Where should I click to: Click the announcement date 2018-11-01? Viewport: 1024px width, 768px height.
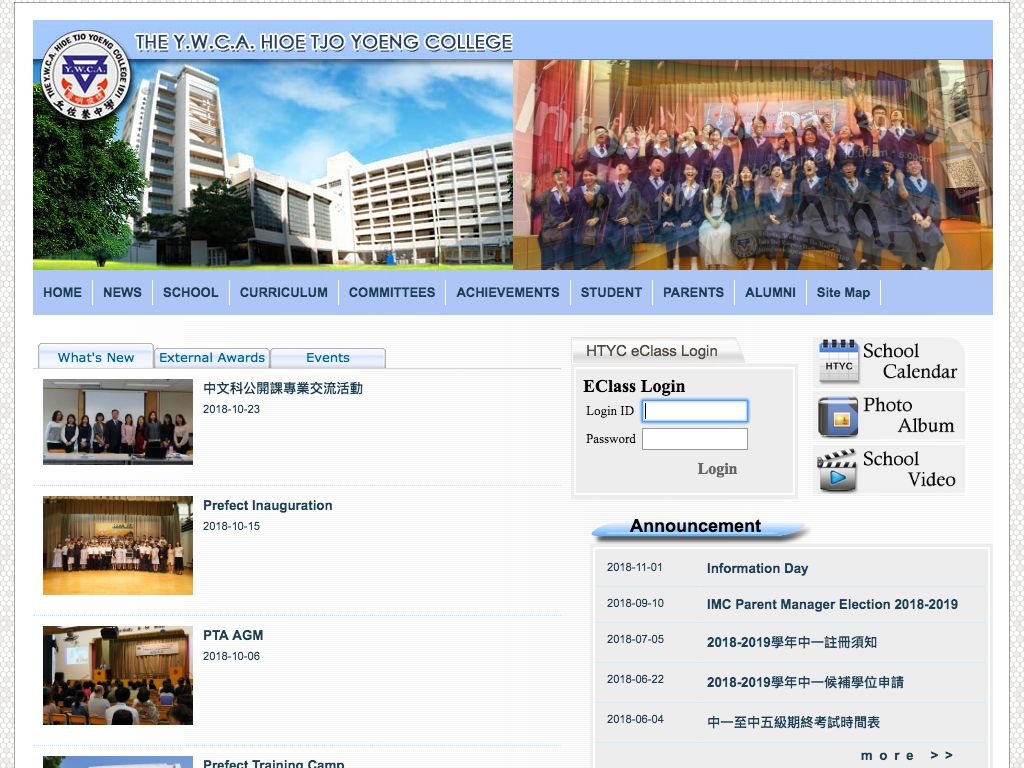coord(635,568)
